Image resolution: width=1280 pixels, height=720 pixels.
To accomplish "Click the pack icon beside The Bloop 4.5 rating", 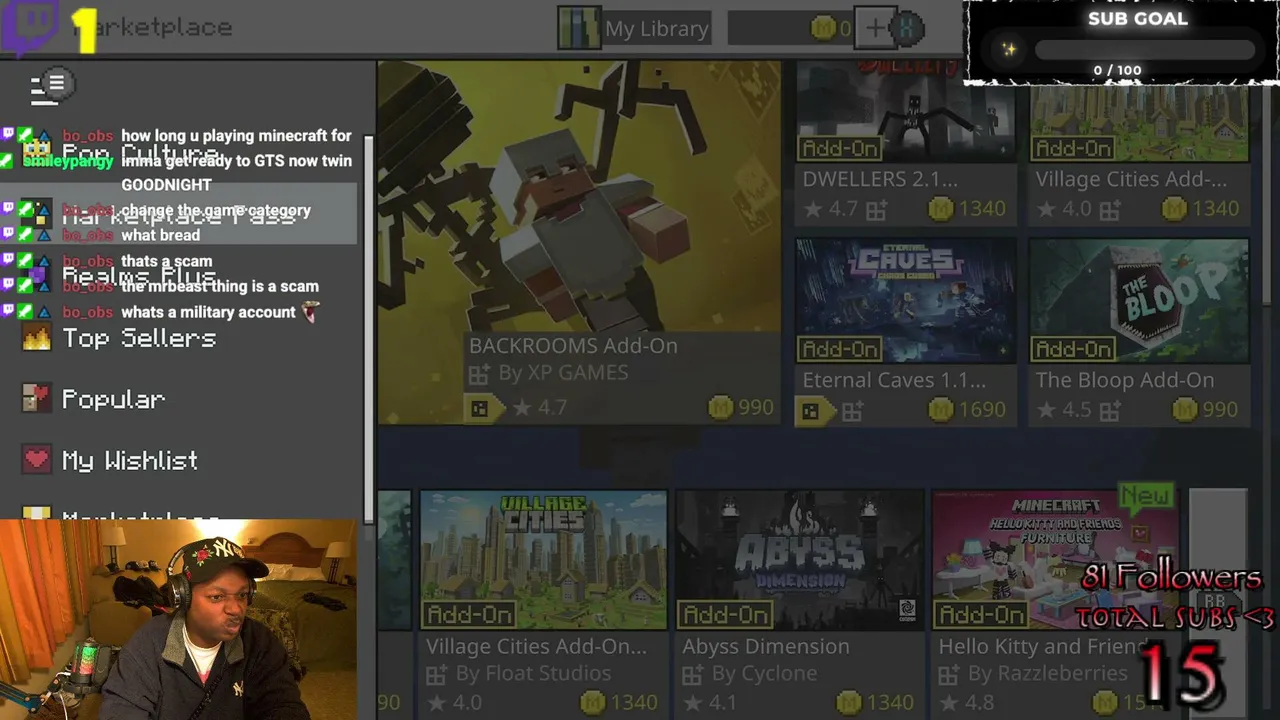I will pos(1110,411).
